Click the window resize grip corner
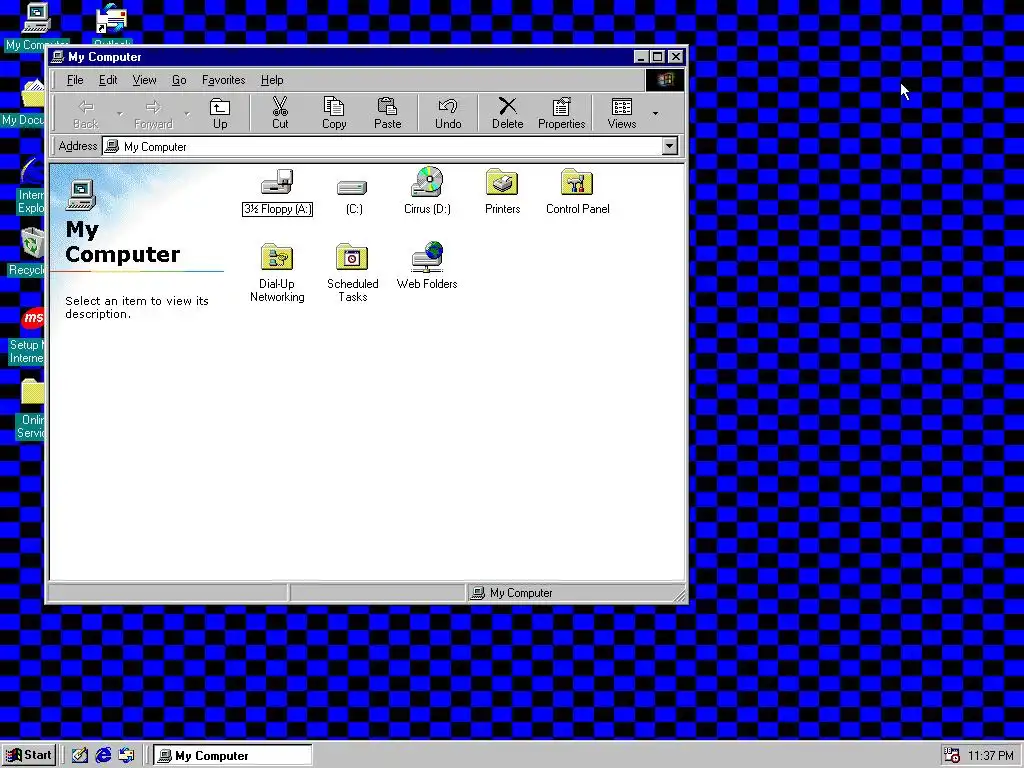This screenshot has height=768, width=1024. [x=679, y=594]
